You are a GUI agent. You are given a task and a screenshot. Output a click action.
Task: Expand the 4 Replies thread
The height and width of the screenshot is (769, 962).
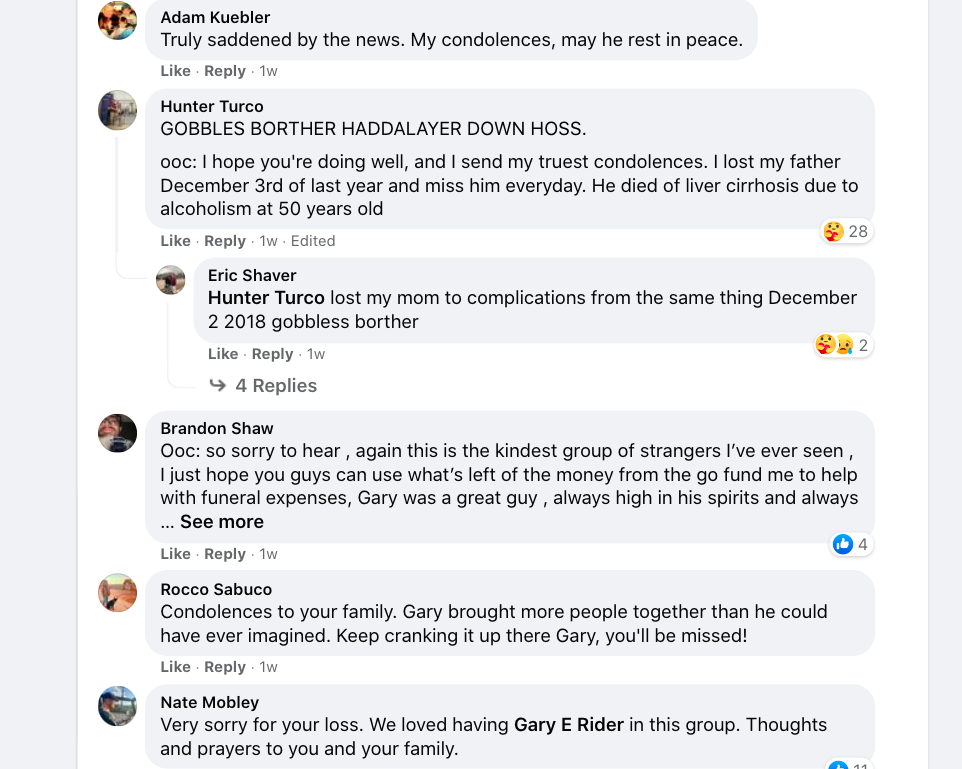click(x=275, y=386)
